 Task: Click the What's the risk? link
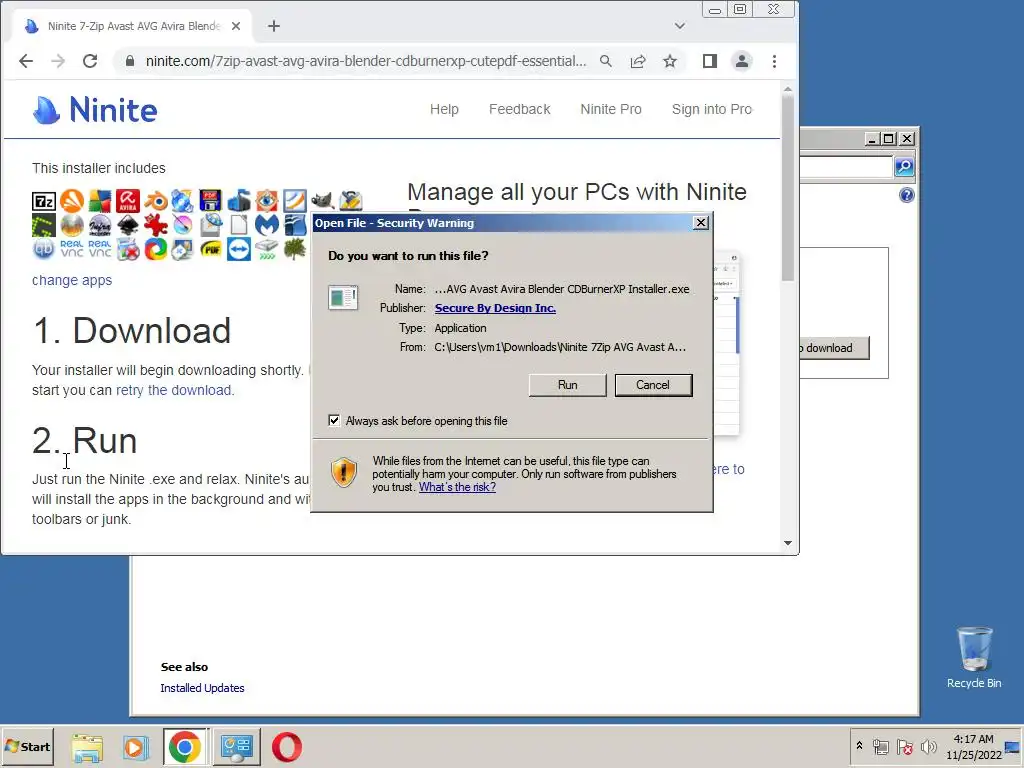(457, 487)
